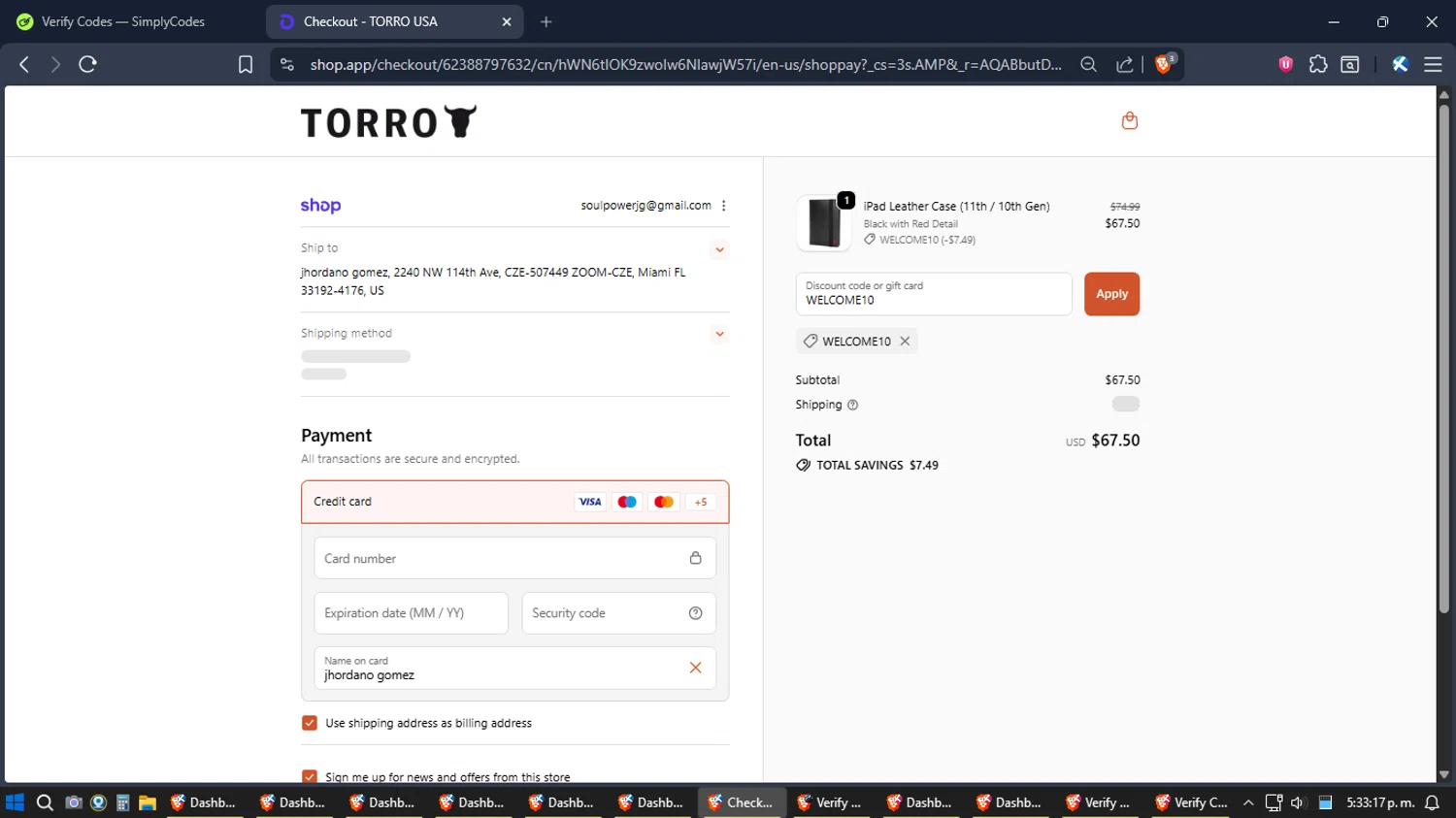Open account options next to email
Viewport: 1456px width, 818px height.
(x=724, y=206)
